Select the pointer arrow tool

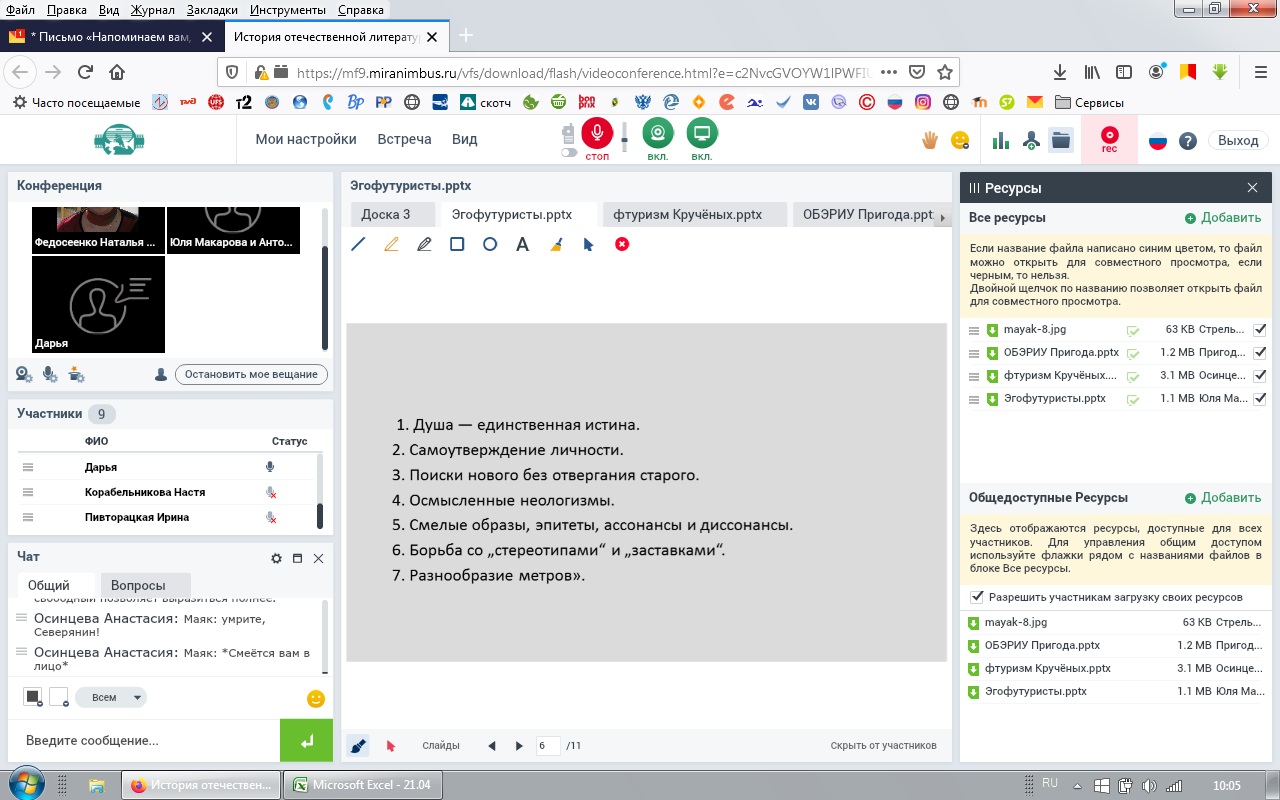589,244
